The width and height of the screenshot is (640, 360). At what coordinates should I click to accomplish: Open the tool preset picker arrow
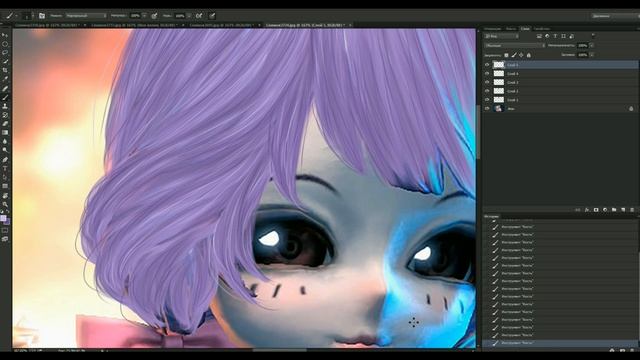tap(16, 16)
